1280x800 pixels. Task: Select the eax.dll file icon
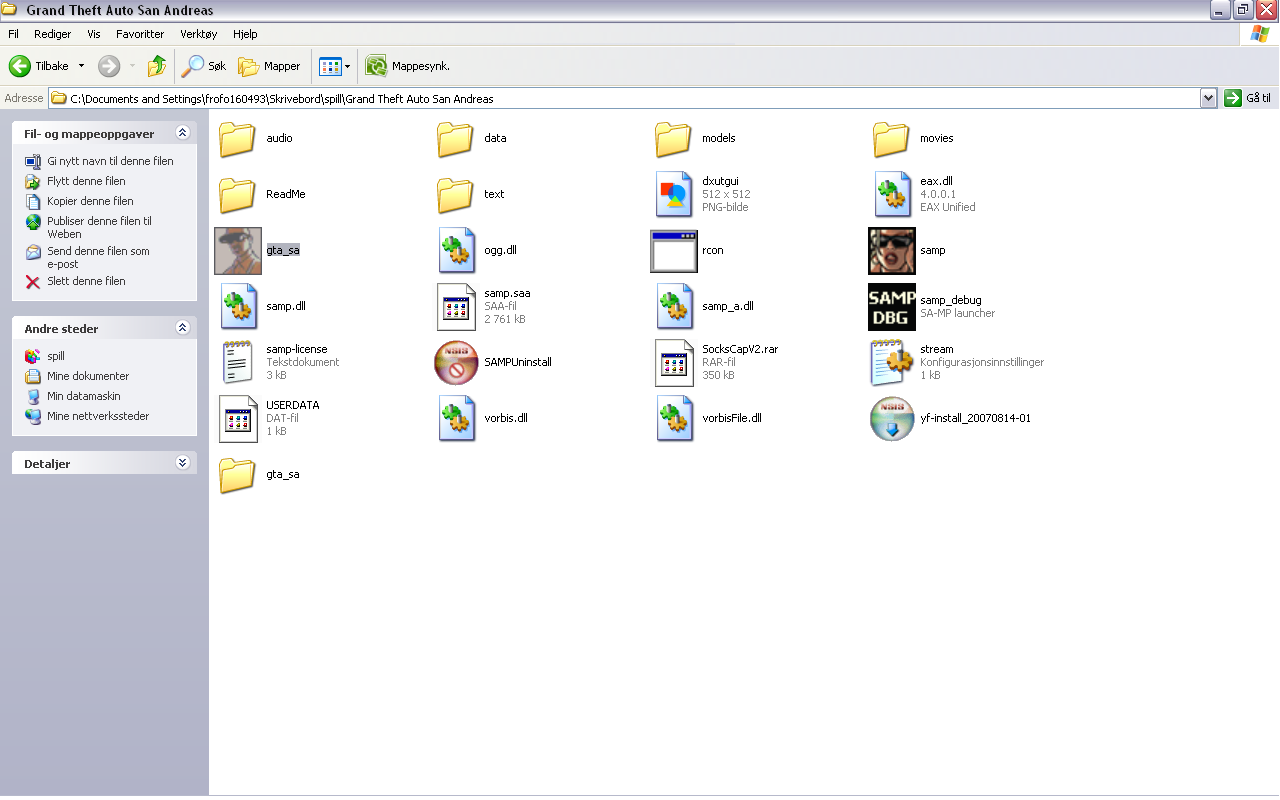click(891, 194)
